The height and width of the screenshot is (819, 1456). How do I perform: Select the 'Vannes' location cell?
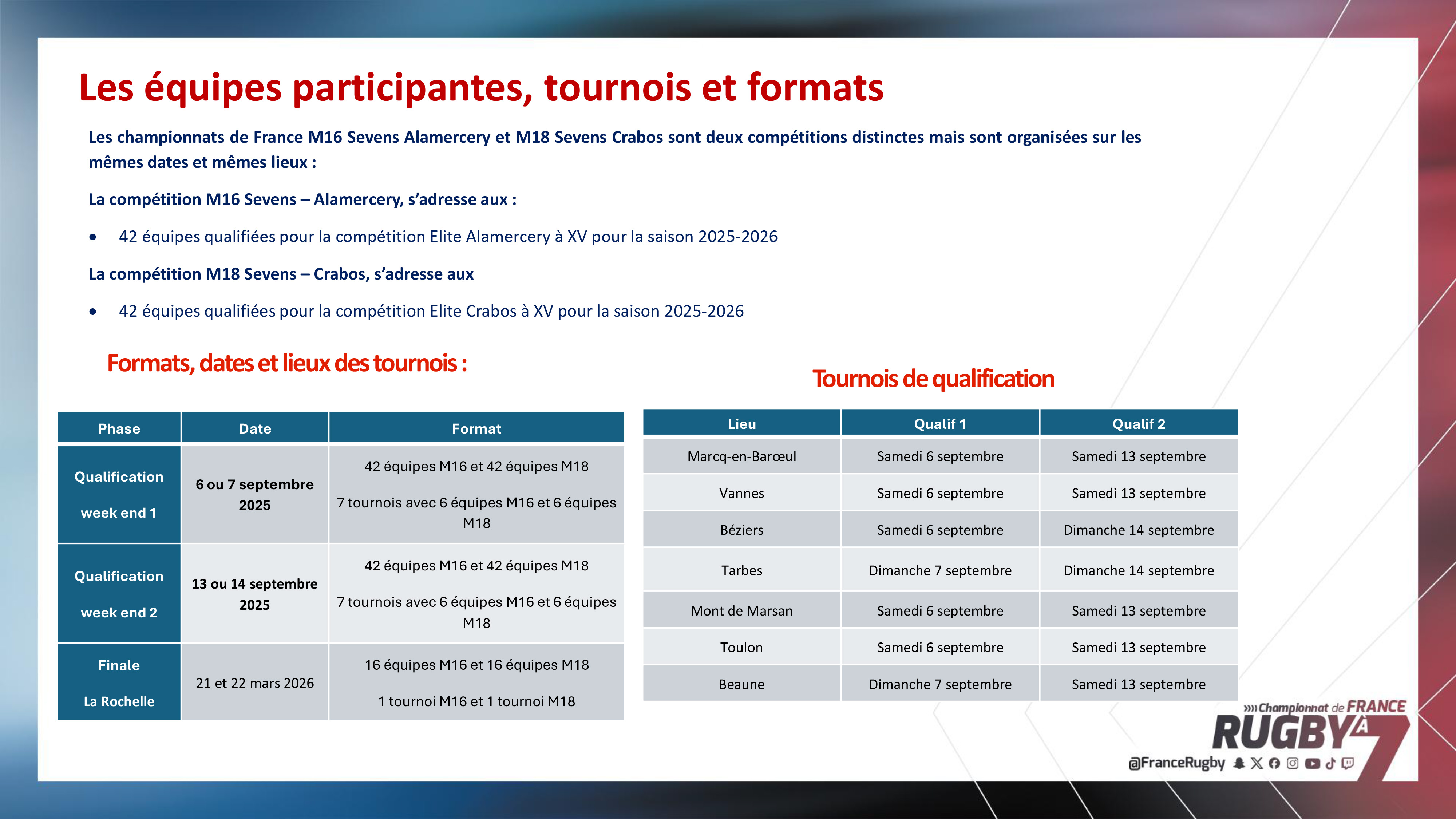coord(741,493)
